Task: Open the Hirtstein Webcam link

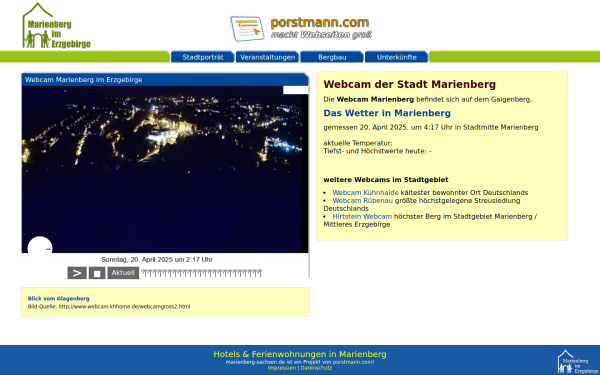Action: pos(362,216)
